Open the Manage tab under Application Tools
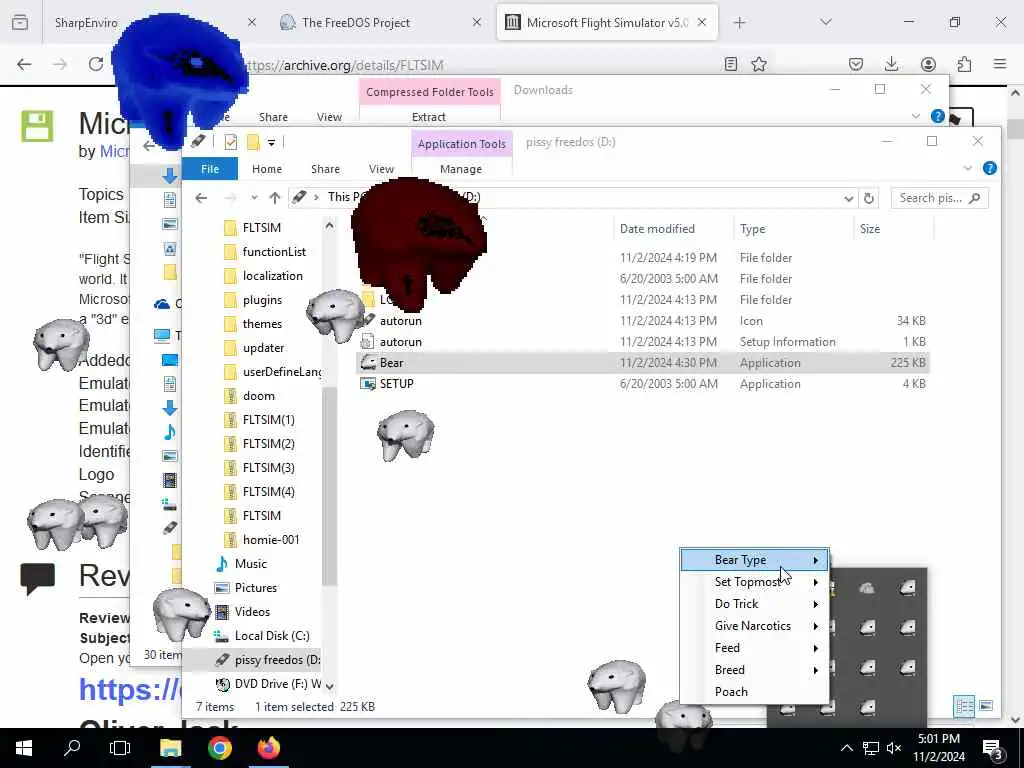 click(461, 168)
